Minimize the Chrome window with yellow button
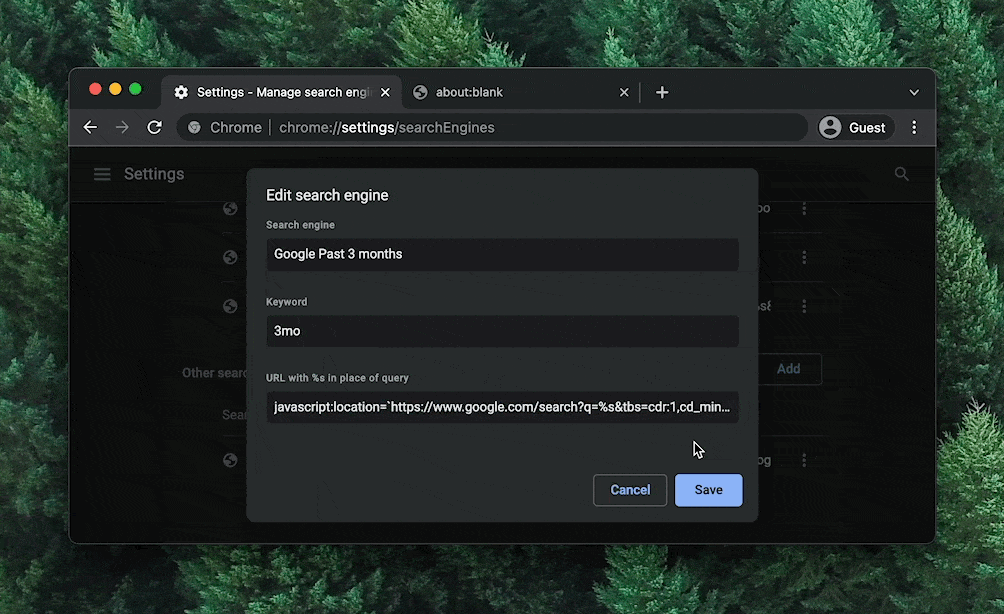Screen dimensions: 1004x614 (x=115, y=89)
